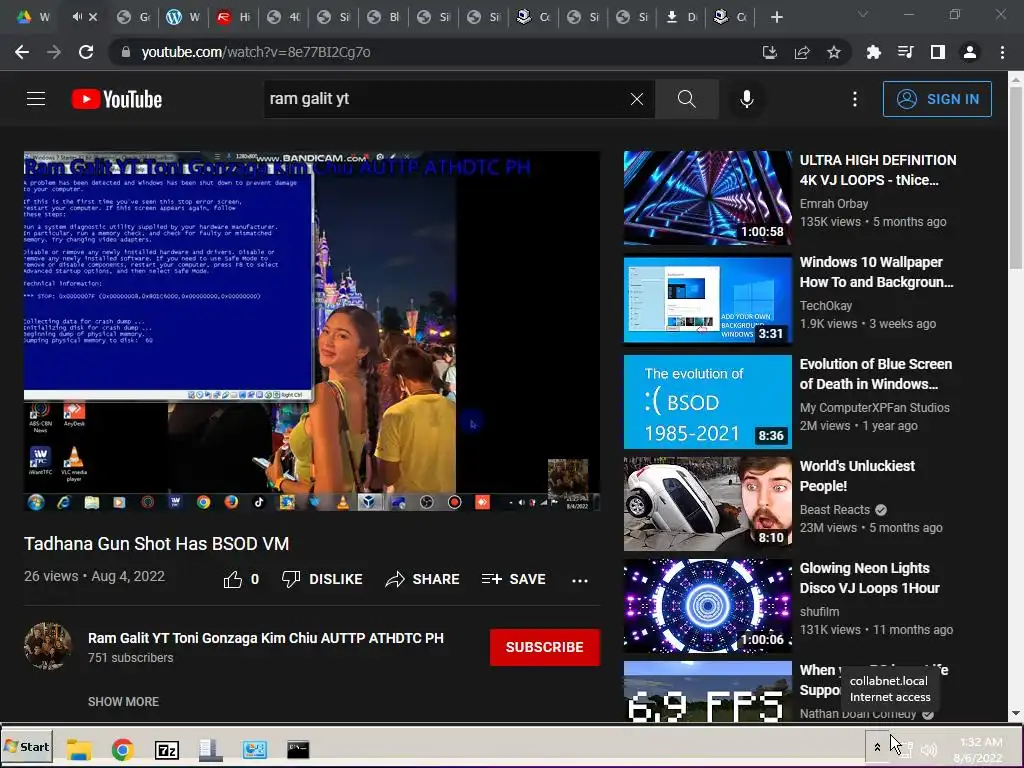Activate voice search microphone
Viewport: 1024px width, 768px height.
click(x=746, y=99)
